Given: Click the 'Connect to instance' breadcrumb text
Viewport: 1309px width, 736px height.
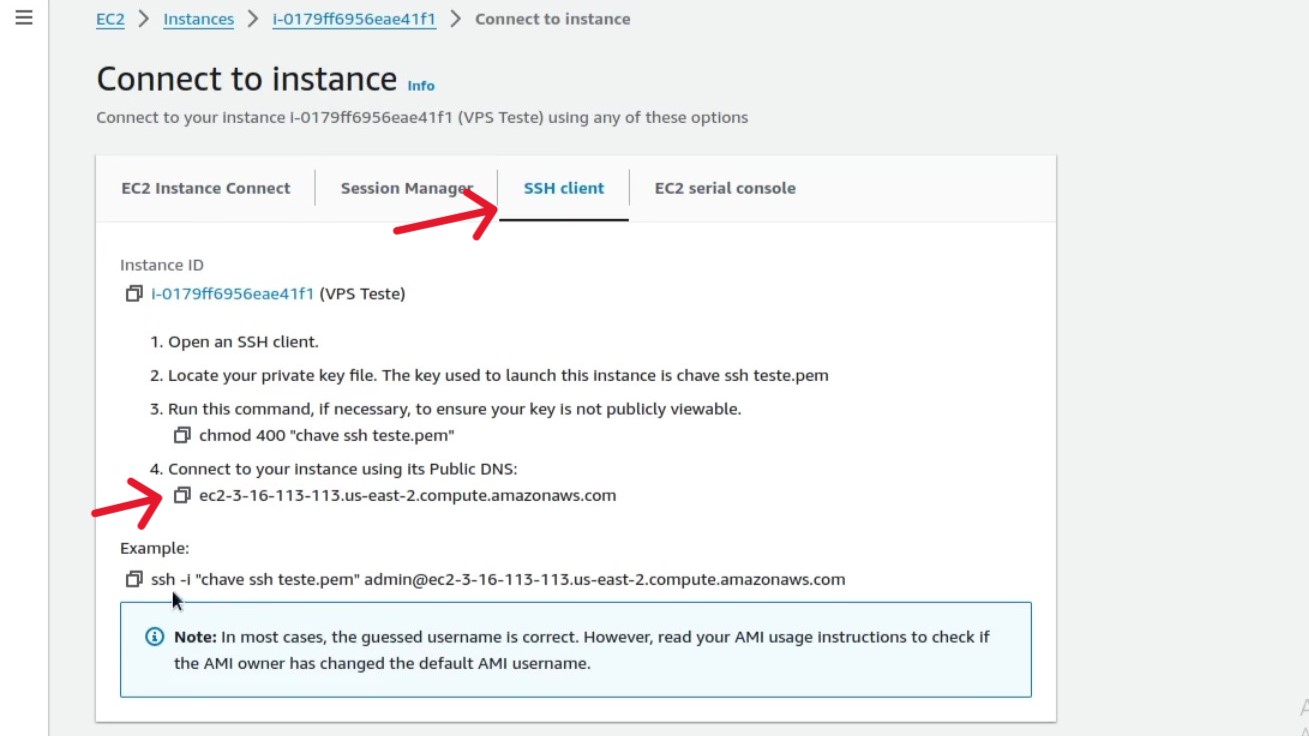Looking at the screenshot, I should pyautogui.click(x=552, y=19).
